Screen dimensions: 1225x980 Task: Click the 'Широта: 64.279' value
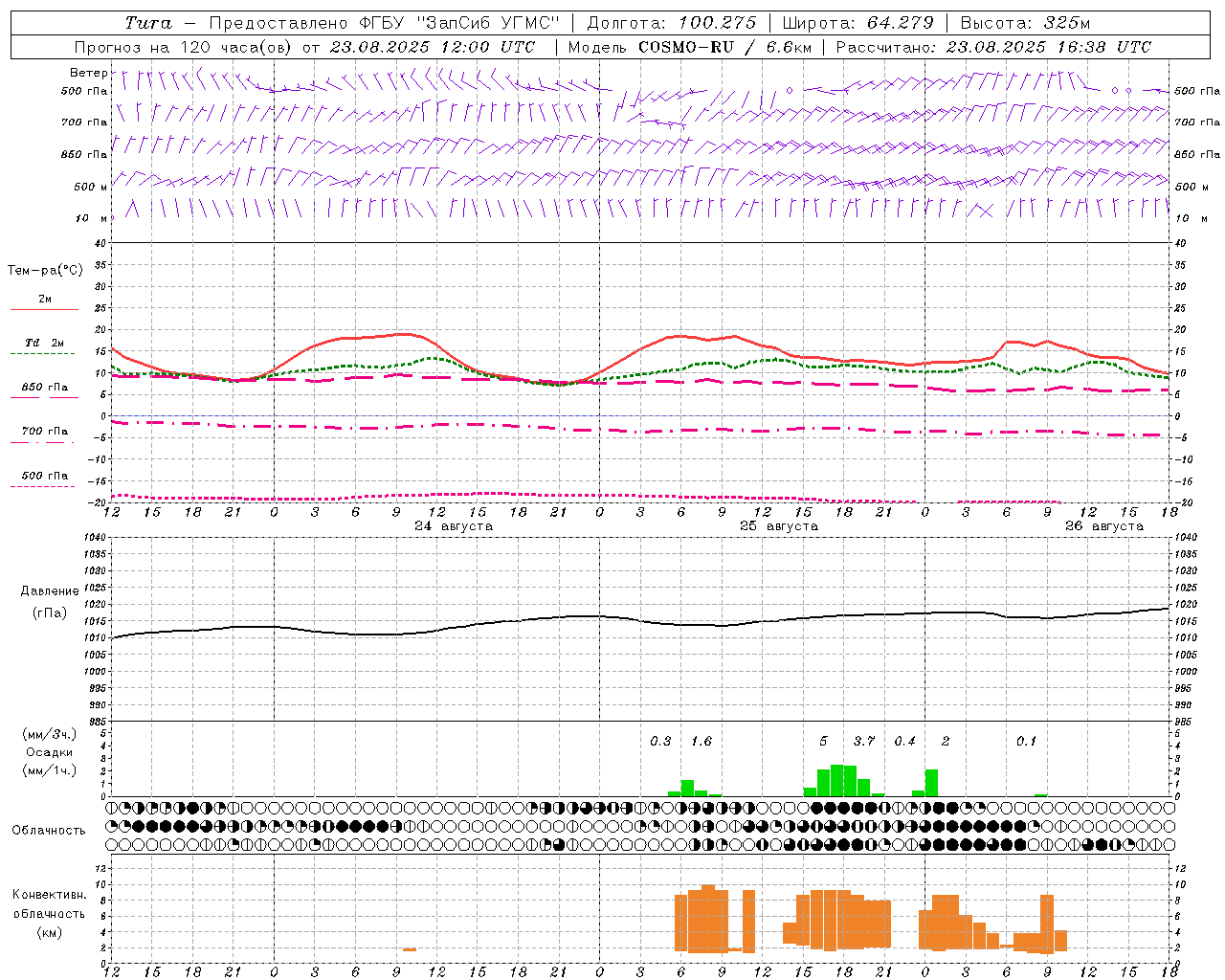tap(857, 23)
